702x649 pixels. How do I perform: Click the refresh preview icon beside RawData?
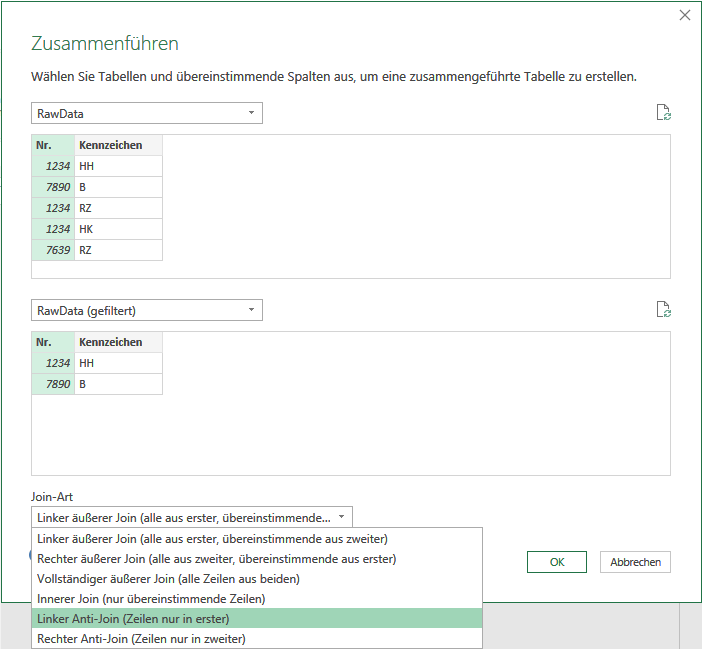[663, 112]
